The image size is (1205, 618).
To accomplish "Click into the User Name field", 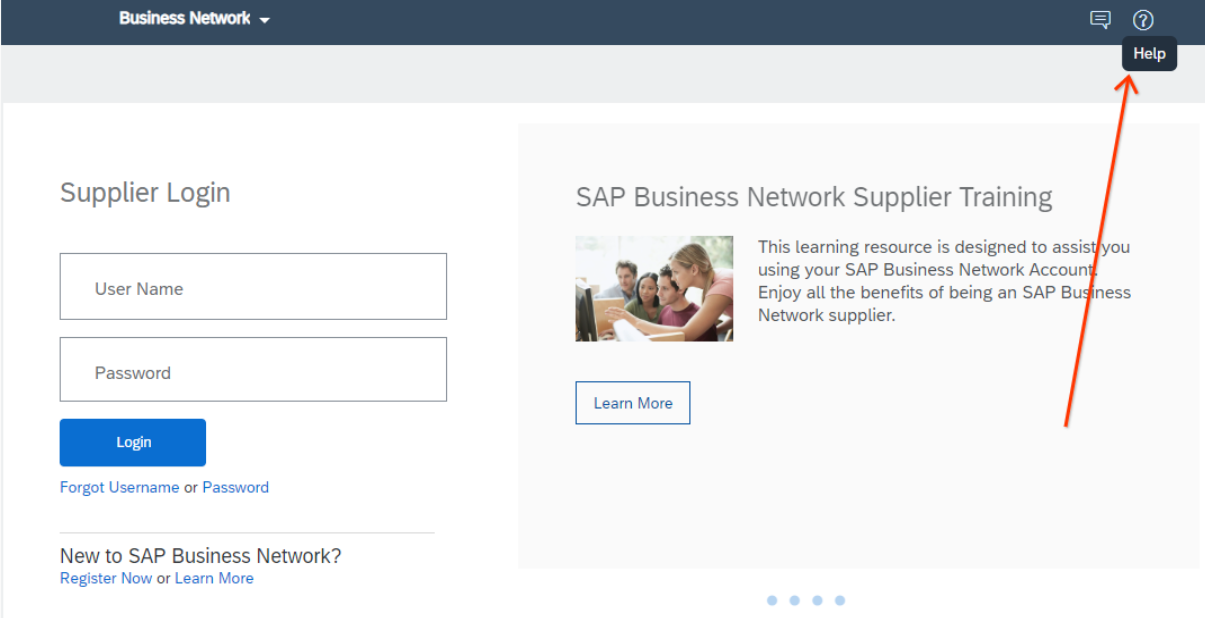I will click(x=253, y=286).
